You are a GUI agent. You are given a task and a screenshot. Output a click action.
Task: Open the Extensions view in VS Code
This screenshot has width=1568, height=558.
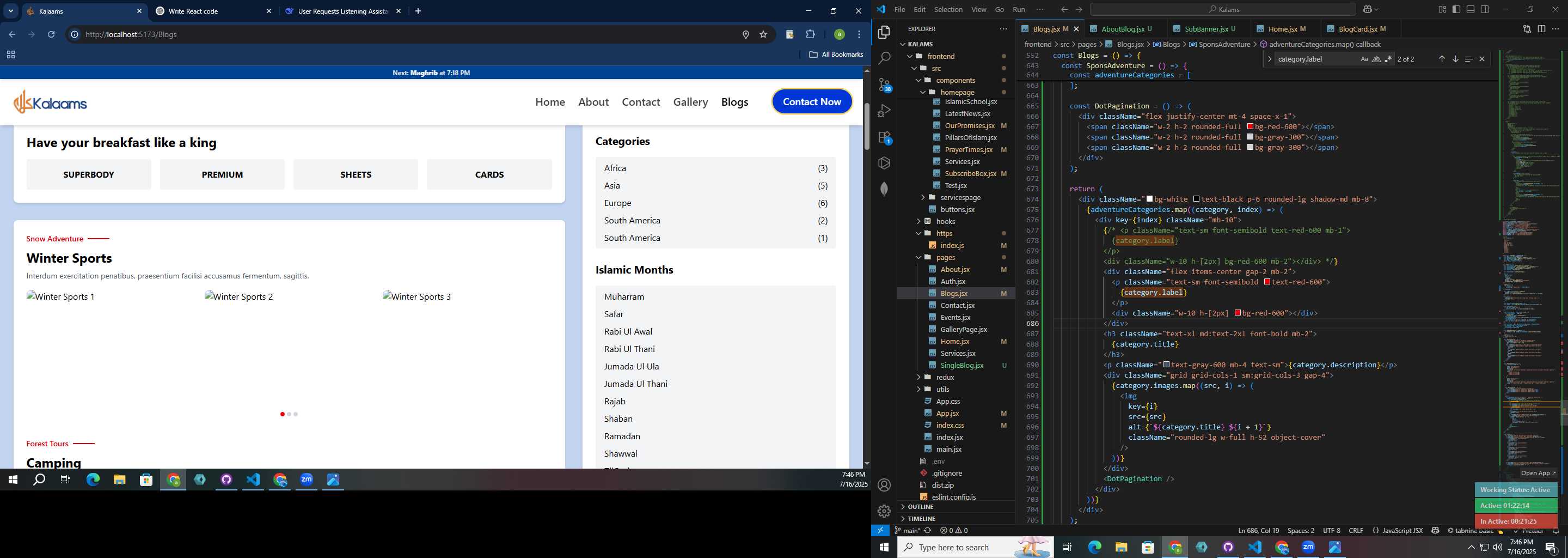pyautogui.click(x=884, y=137)
